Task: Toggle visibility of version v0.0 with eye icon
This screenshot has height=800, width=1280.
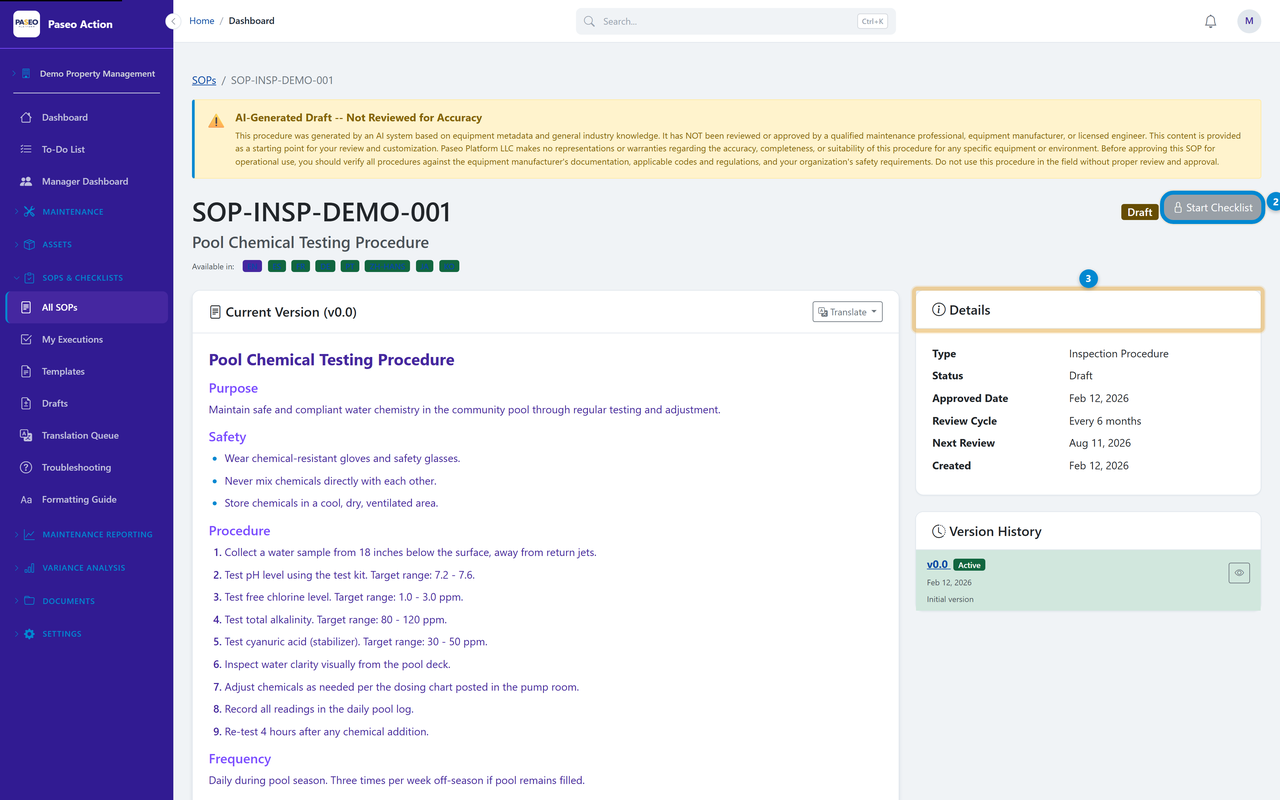Action: (1239, 572)
